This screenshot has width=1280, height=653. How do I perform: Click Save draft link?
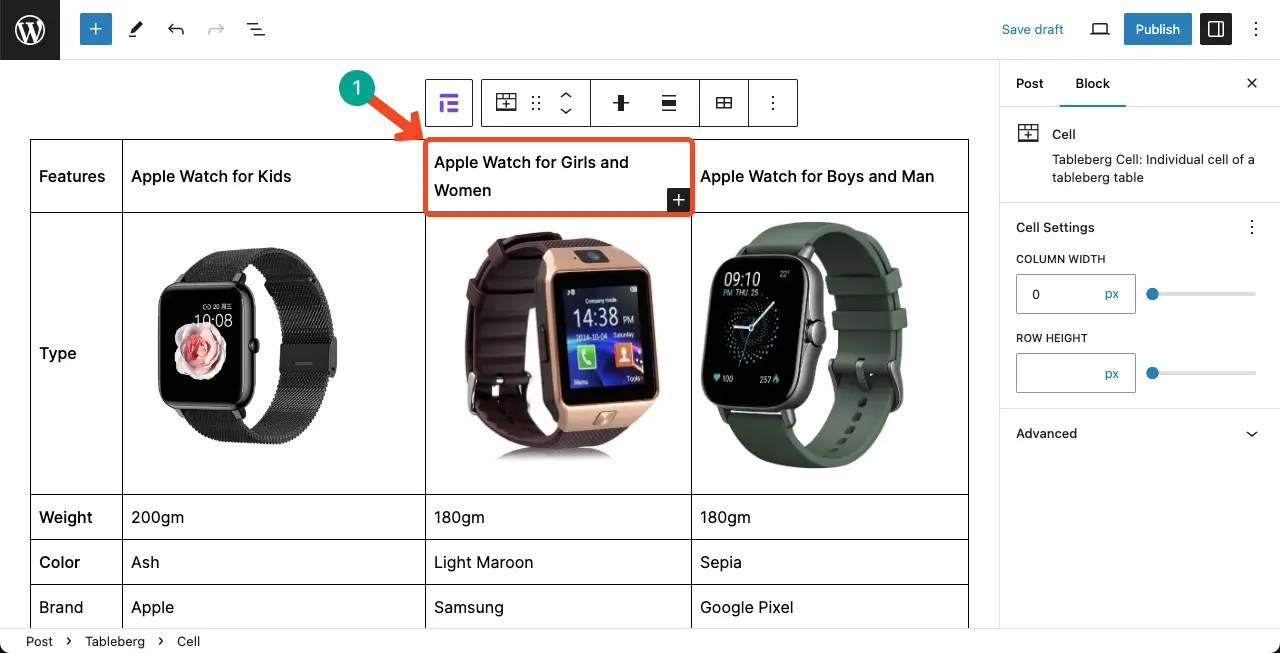point(1033,29)
